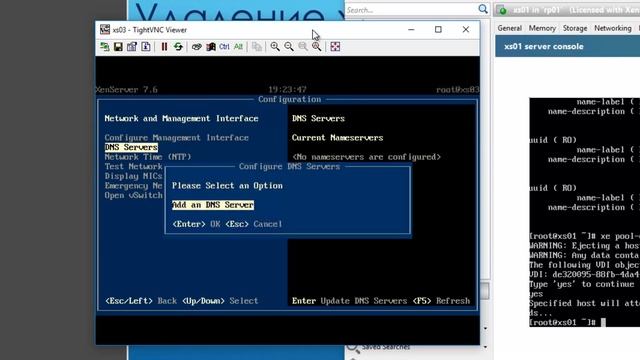This screenshot has width=640, height=360.
Task: Click the Save session floppy icon
Action: tap(118, 47)
